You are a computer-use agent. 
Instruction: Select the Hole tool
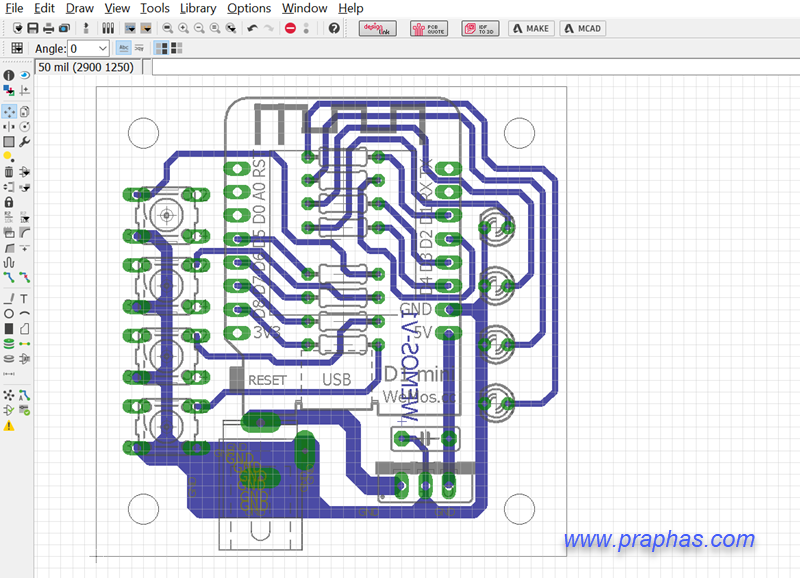tap(9, 359)
